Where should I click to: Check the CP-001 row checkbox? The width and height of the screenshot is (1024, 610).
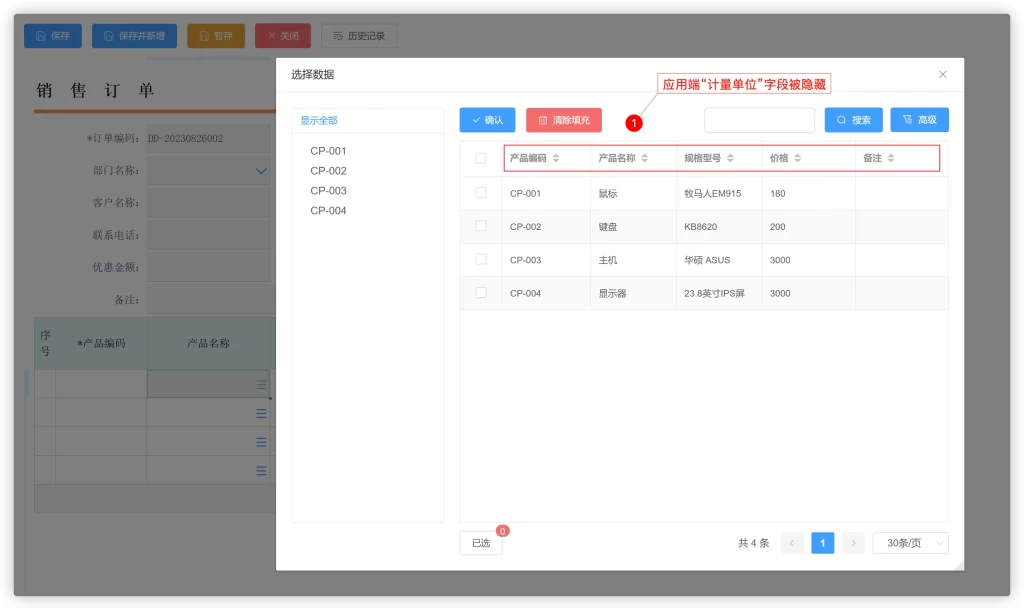point(481,193)
